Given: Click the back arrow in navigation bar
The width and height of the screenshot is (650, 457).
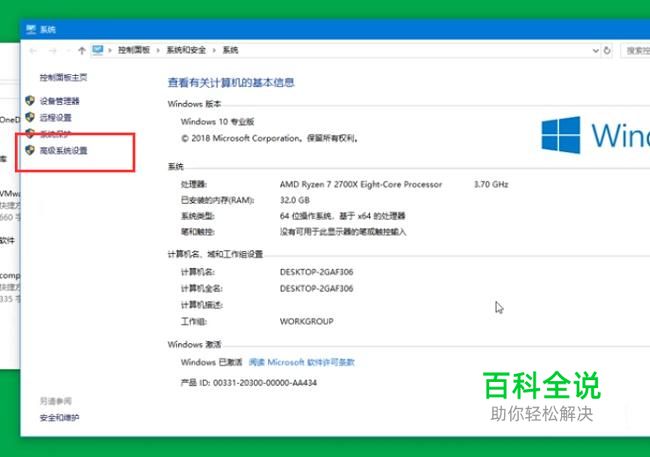Looking at the screenshot, I should [33, 51].
